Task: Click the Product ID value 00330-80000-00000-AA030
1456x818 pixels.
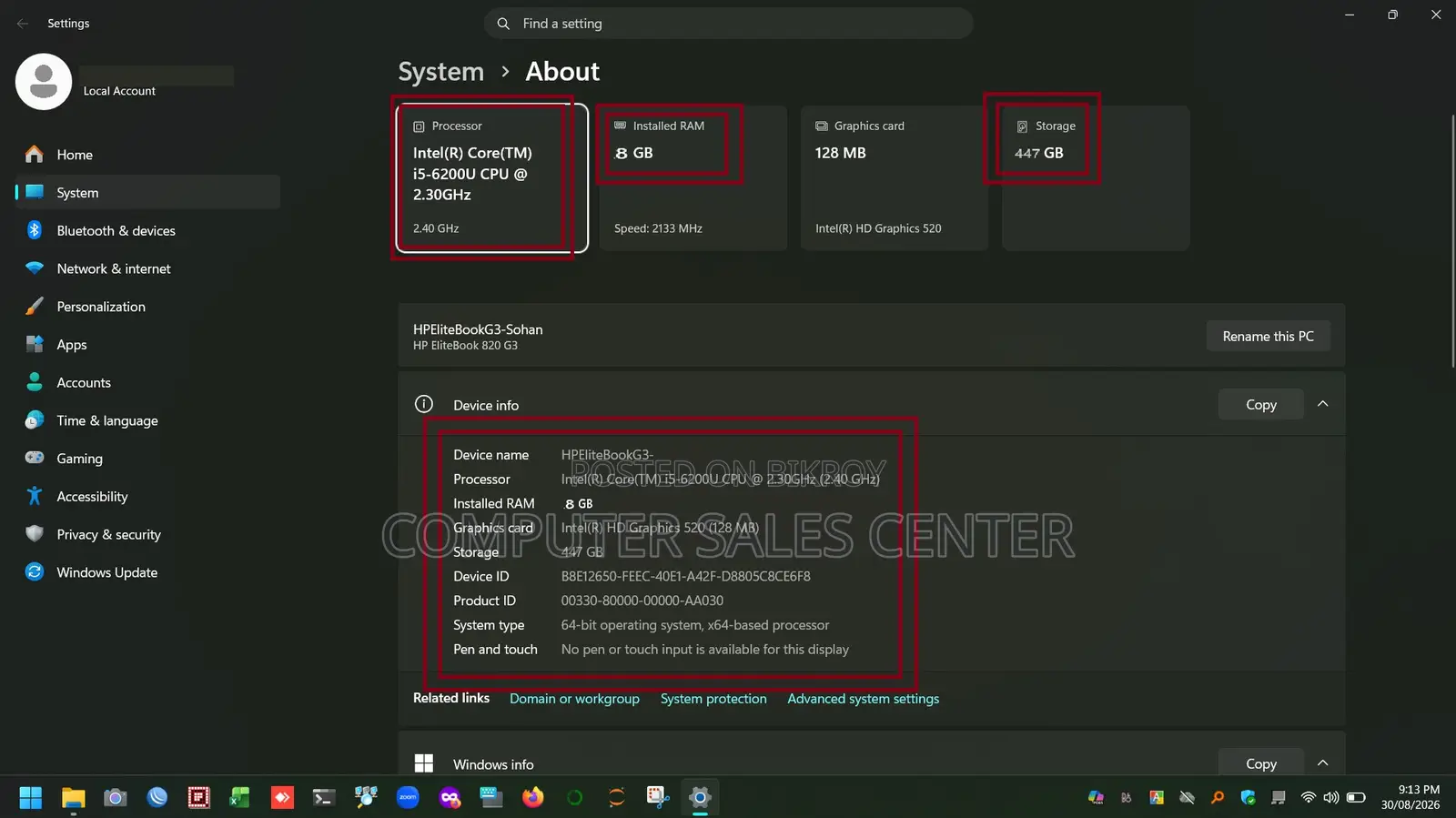Action: (642, 601)
